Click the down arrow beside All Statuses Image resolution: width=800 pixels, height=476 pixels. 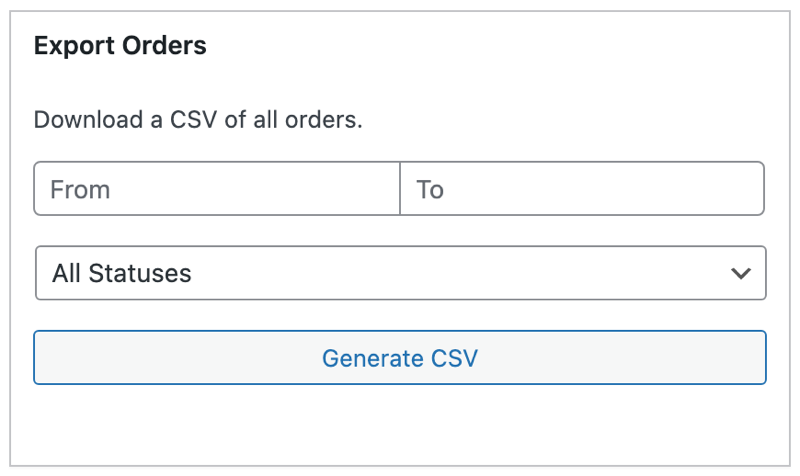[x=741, y=273]
